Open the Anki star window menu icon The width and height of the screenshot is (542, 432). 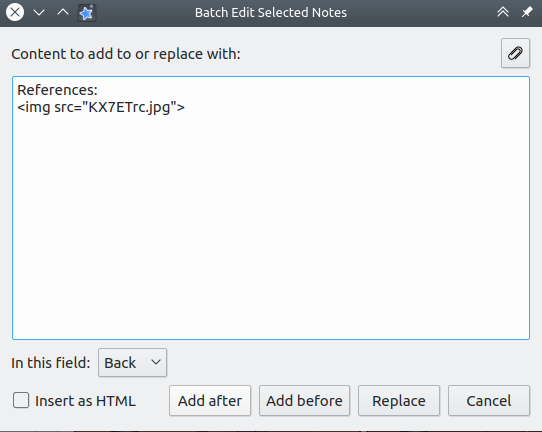click(86, 13)
